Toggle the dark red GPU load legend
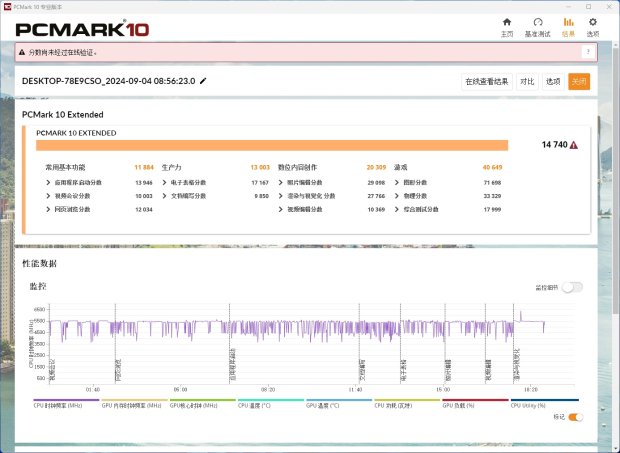Screen dimensions: 620x453 click(475, 404)
